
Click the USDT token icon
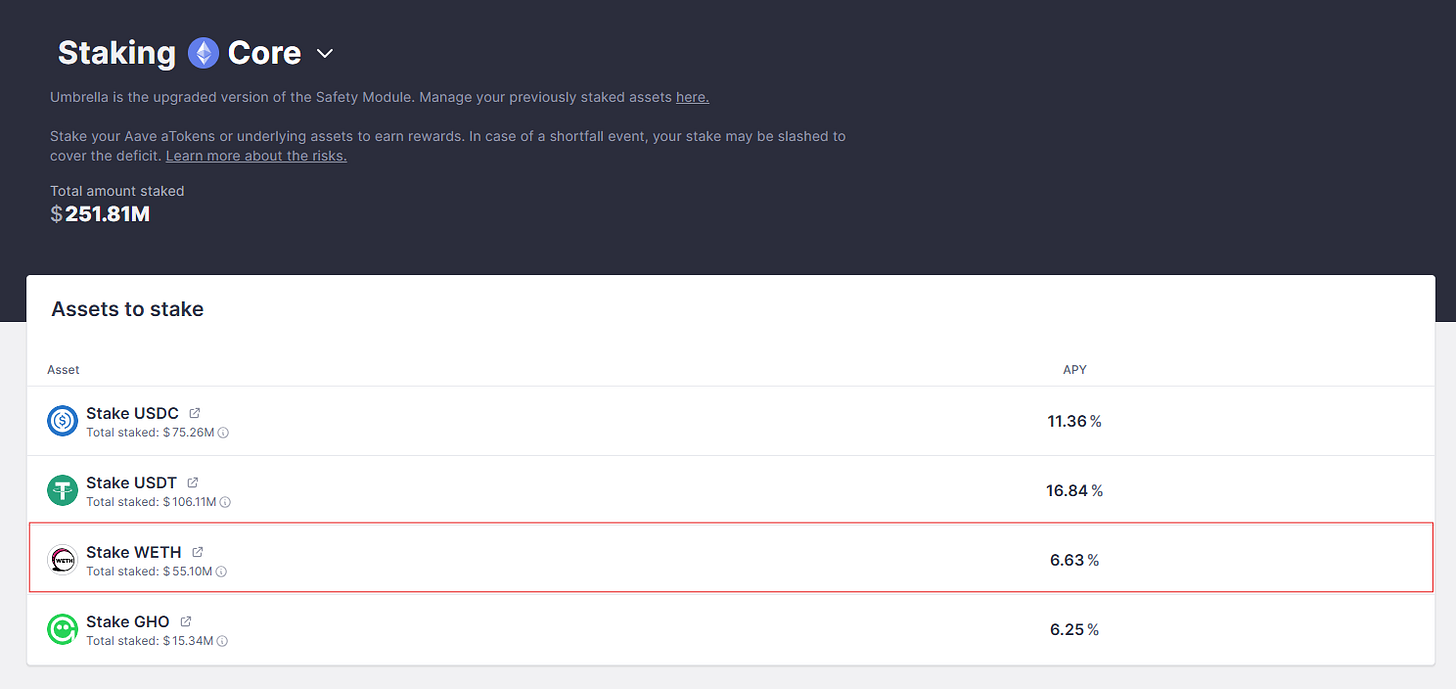63,490
